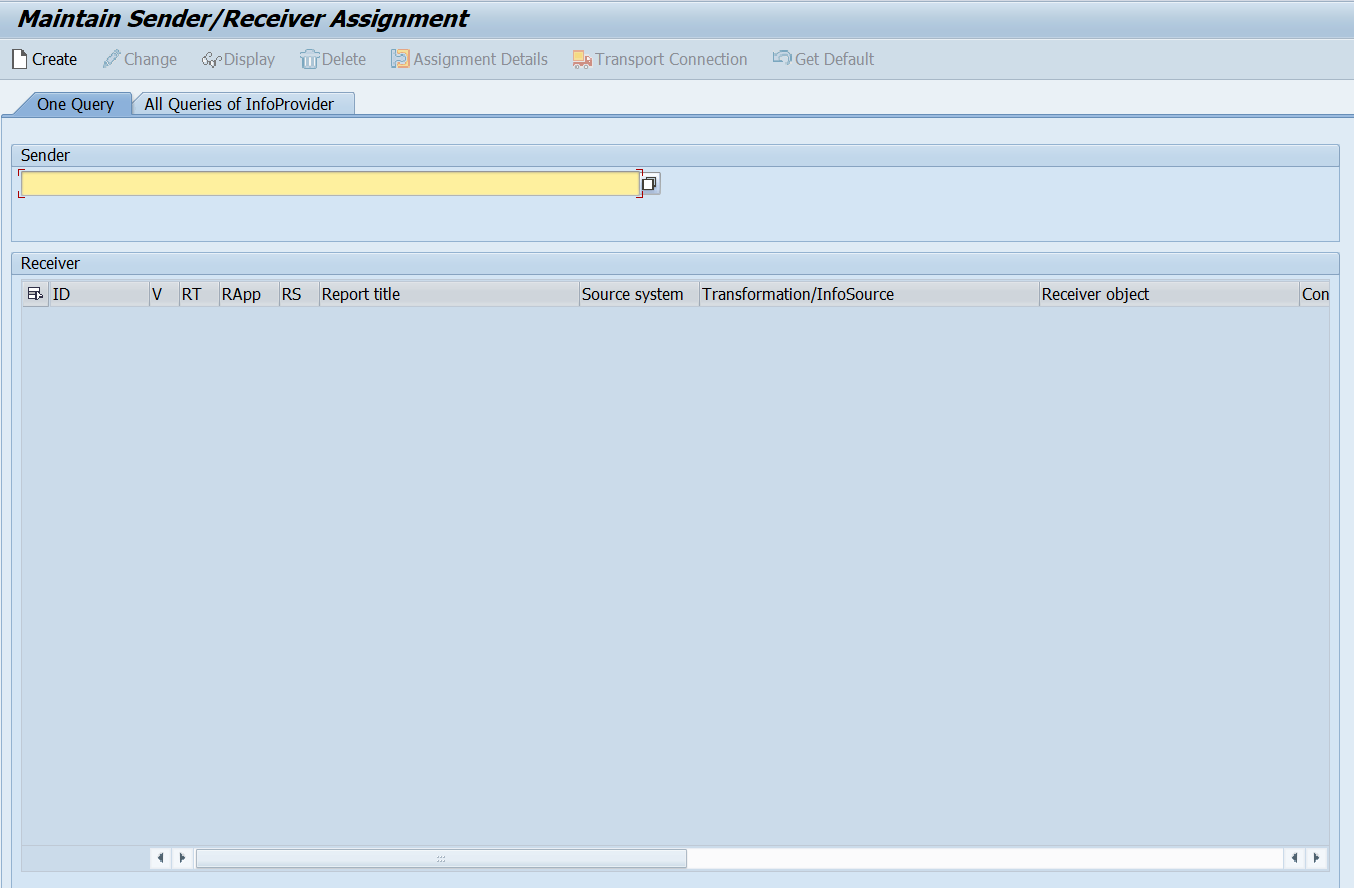
Task: Switch to the One Query tab
Action: coord(75,104)
